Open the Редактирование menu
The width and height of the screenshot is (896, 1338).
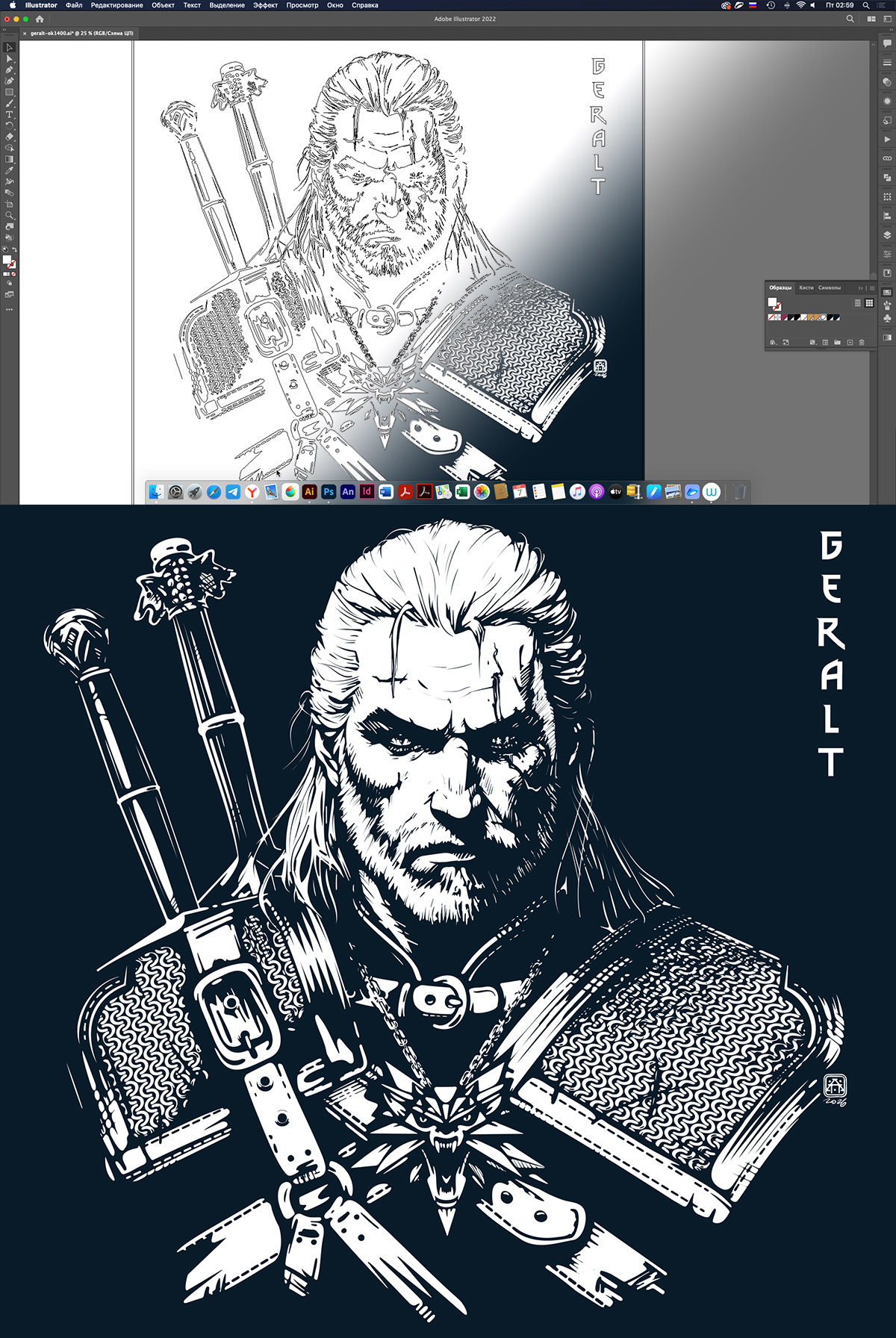116,5
